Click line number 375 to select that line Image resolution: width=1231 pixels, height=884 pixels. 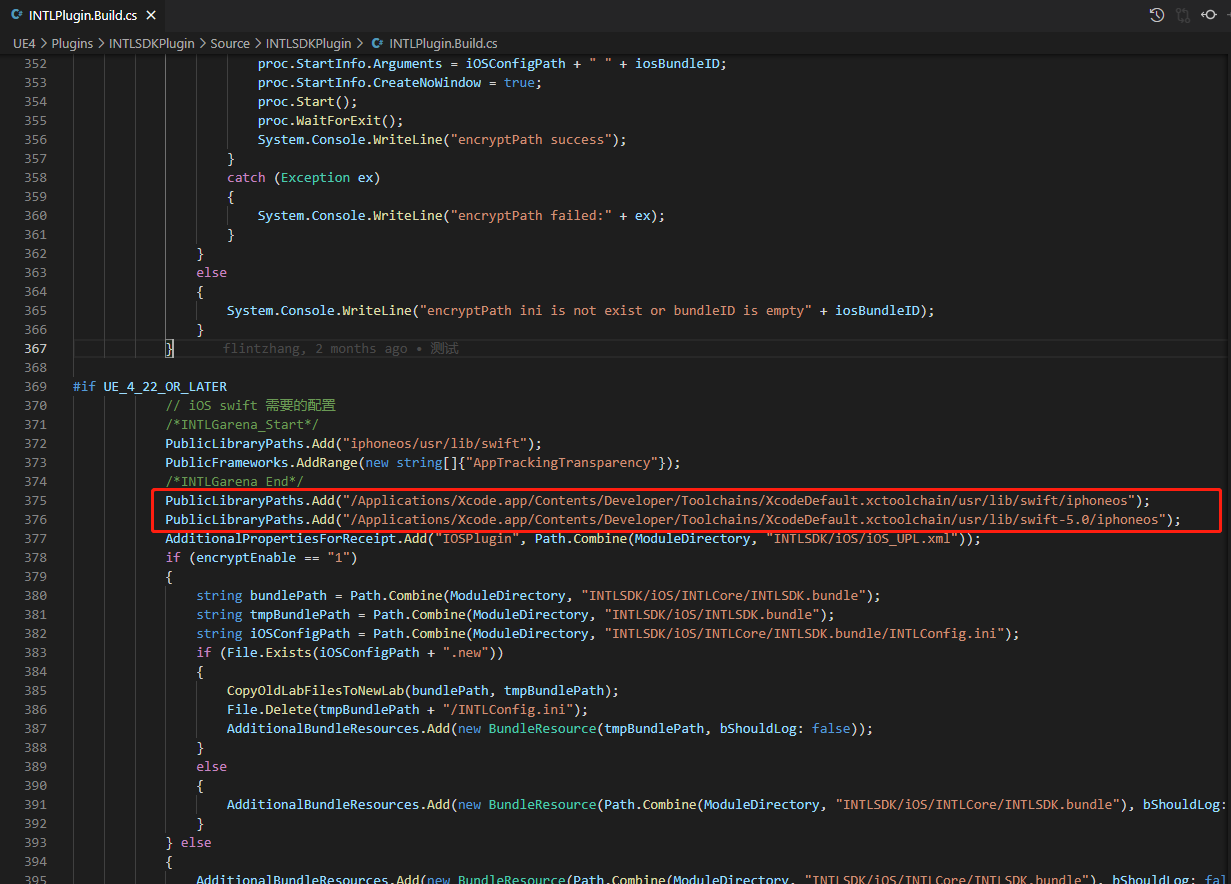tap(36, 500)
